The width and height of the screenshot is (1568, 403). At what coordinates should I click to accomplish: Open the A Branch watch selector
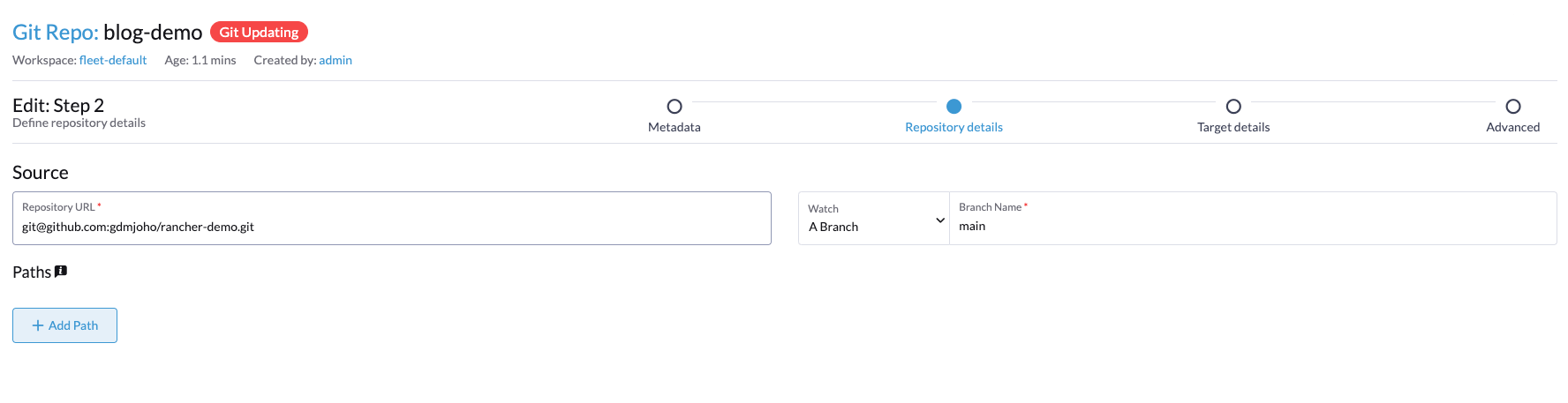[874, 219]
